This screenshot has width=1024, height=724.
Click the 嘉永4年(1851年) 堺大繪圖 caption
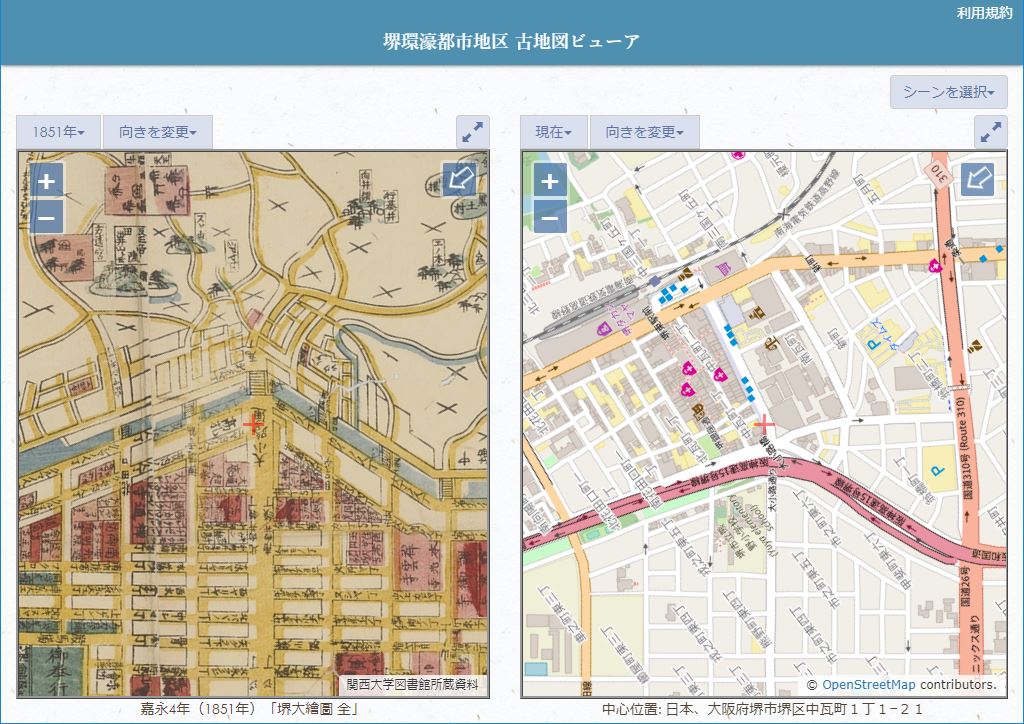point(249,709)
